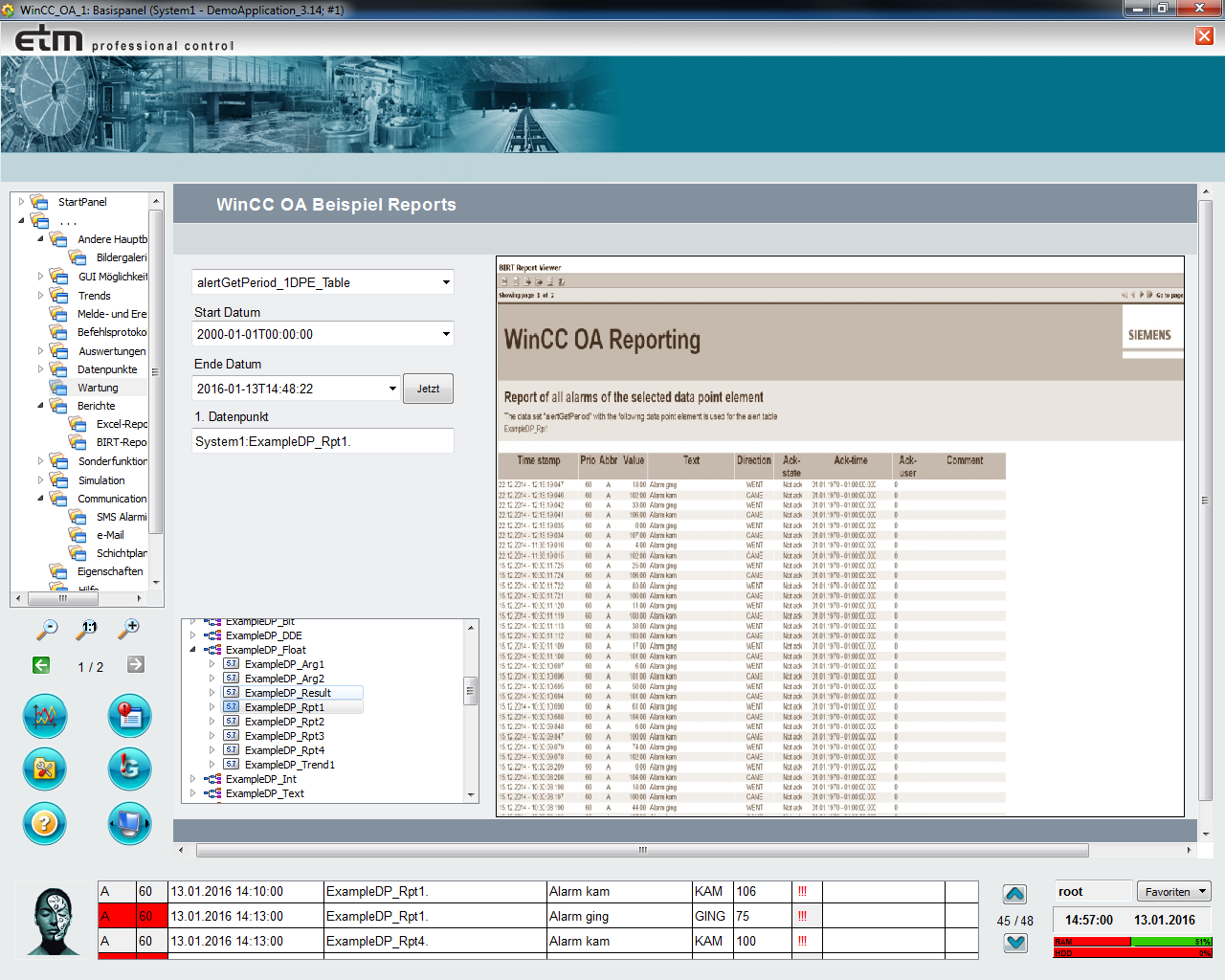Open the Favoriten dropdown
This screenshot has width=1225, height=980.
pyautogui.click(x=1174, y=891)
